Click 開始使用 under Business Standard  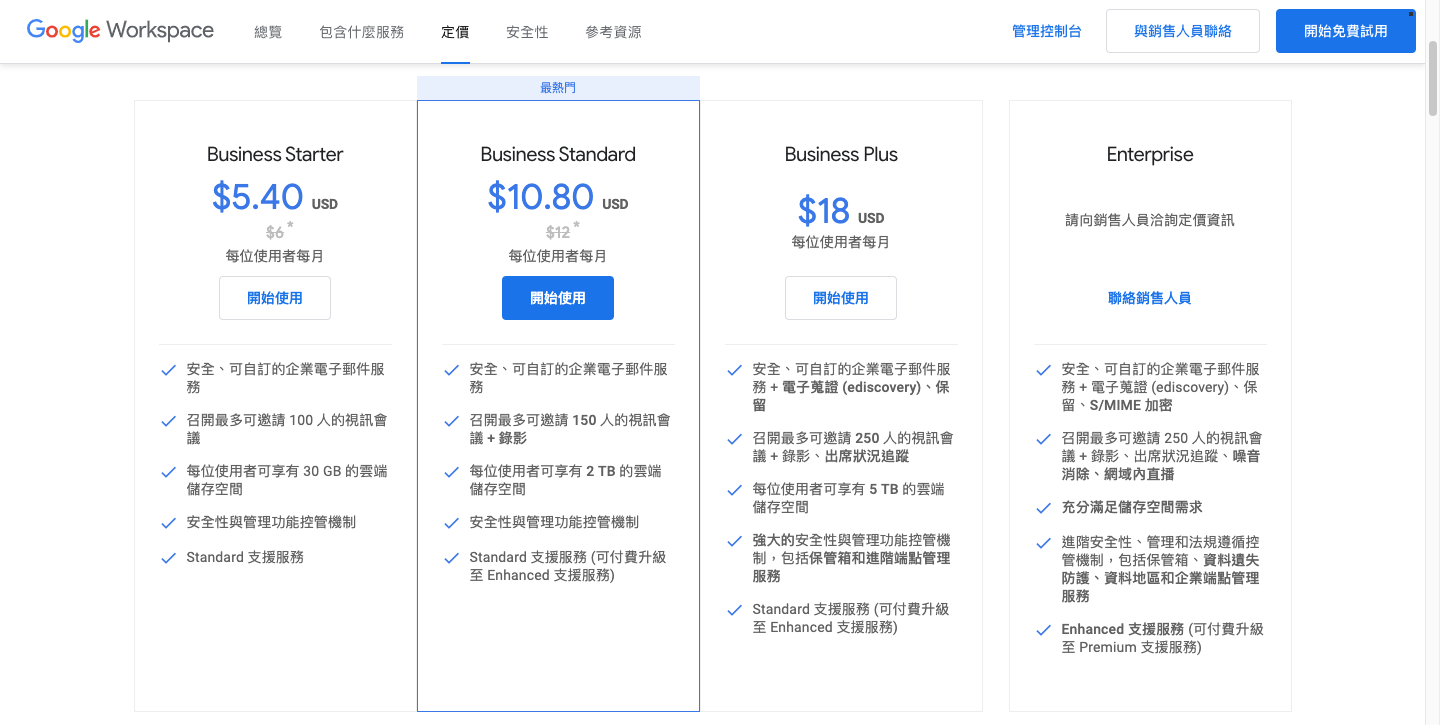(558, 298)
